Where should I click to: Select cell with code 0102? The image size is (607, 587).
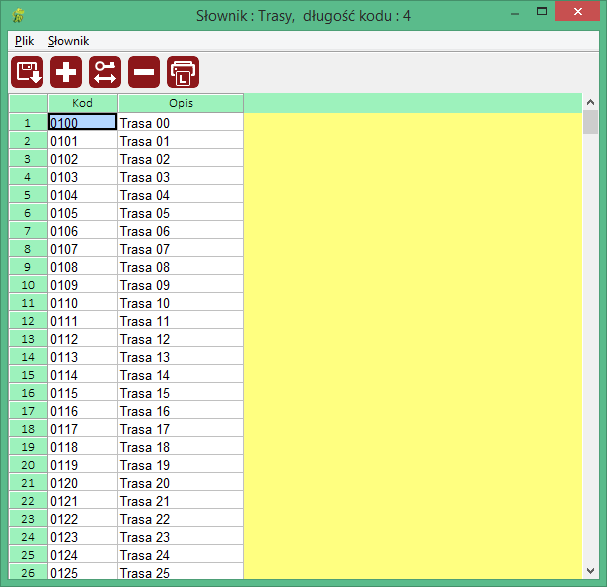[x=82, y=159]
